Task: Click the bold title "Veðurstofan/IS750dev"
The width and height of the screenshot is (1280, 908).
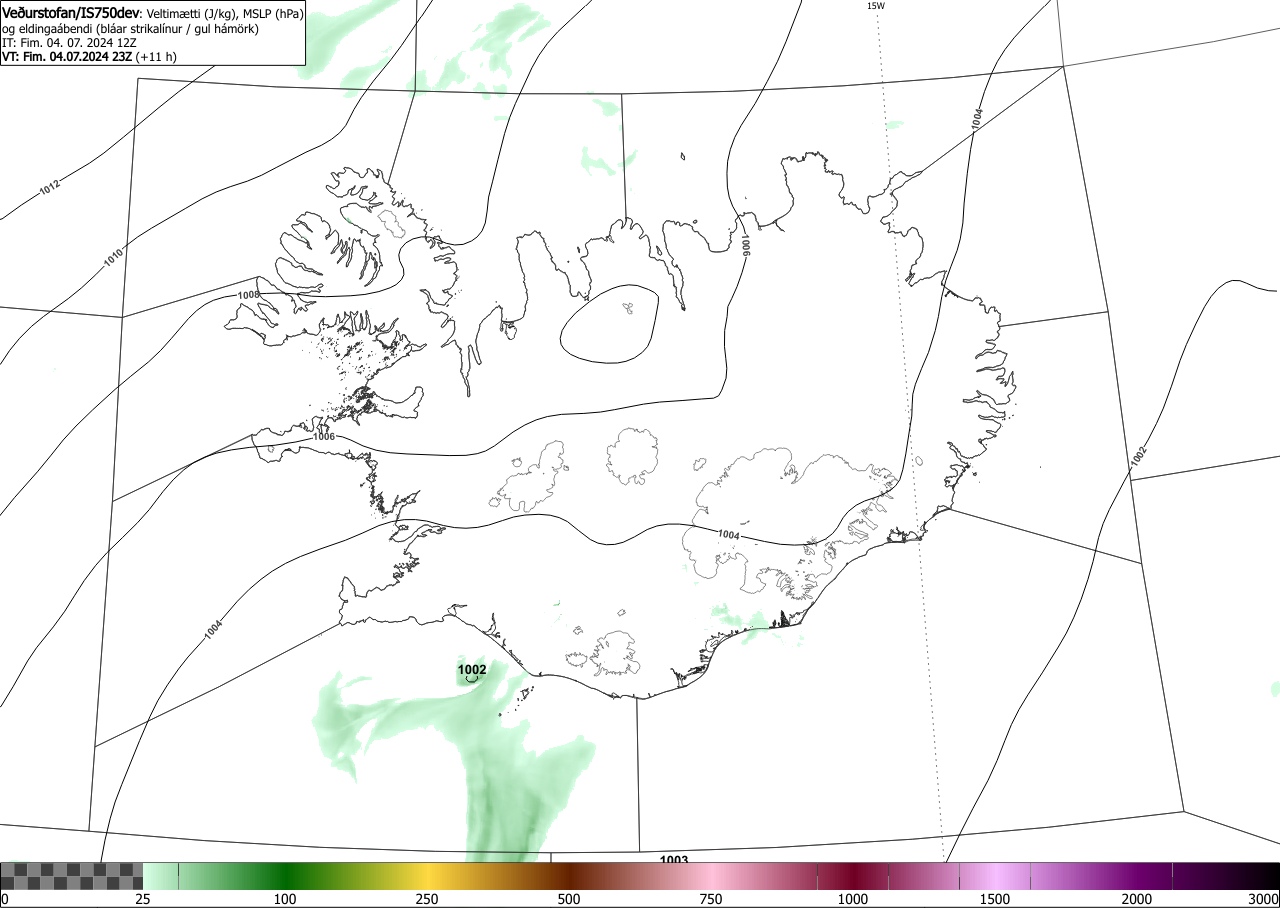Action: [x=72, y=13]
